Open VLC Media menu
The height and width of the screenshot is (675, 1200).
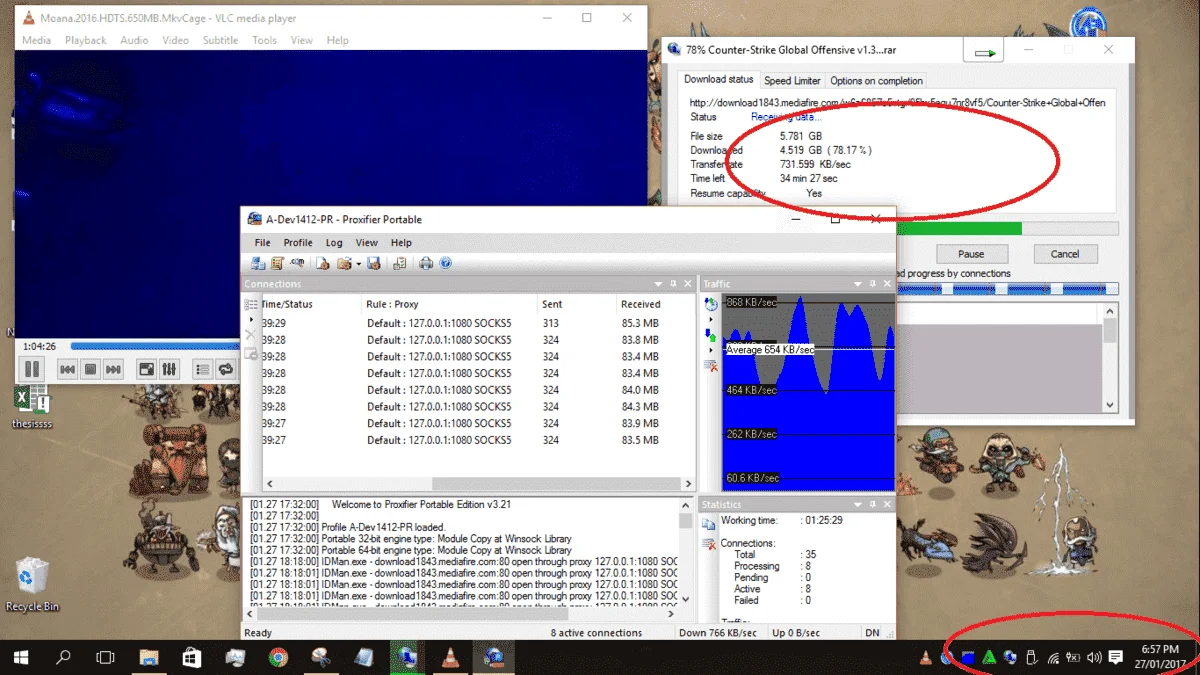click(36, 40)
